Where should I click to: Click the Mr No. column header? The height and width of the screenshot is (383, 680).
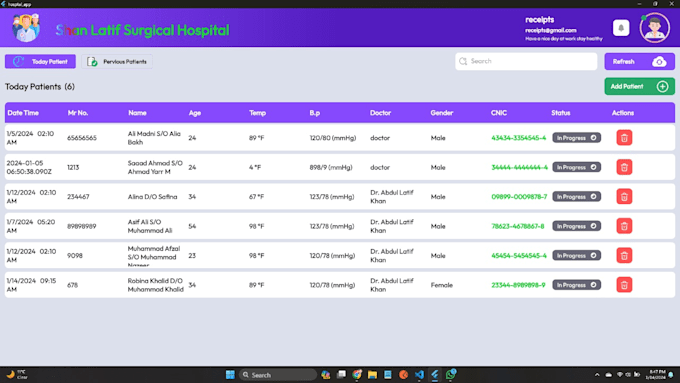point(78,113)
